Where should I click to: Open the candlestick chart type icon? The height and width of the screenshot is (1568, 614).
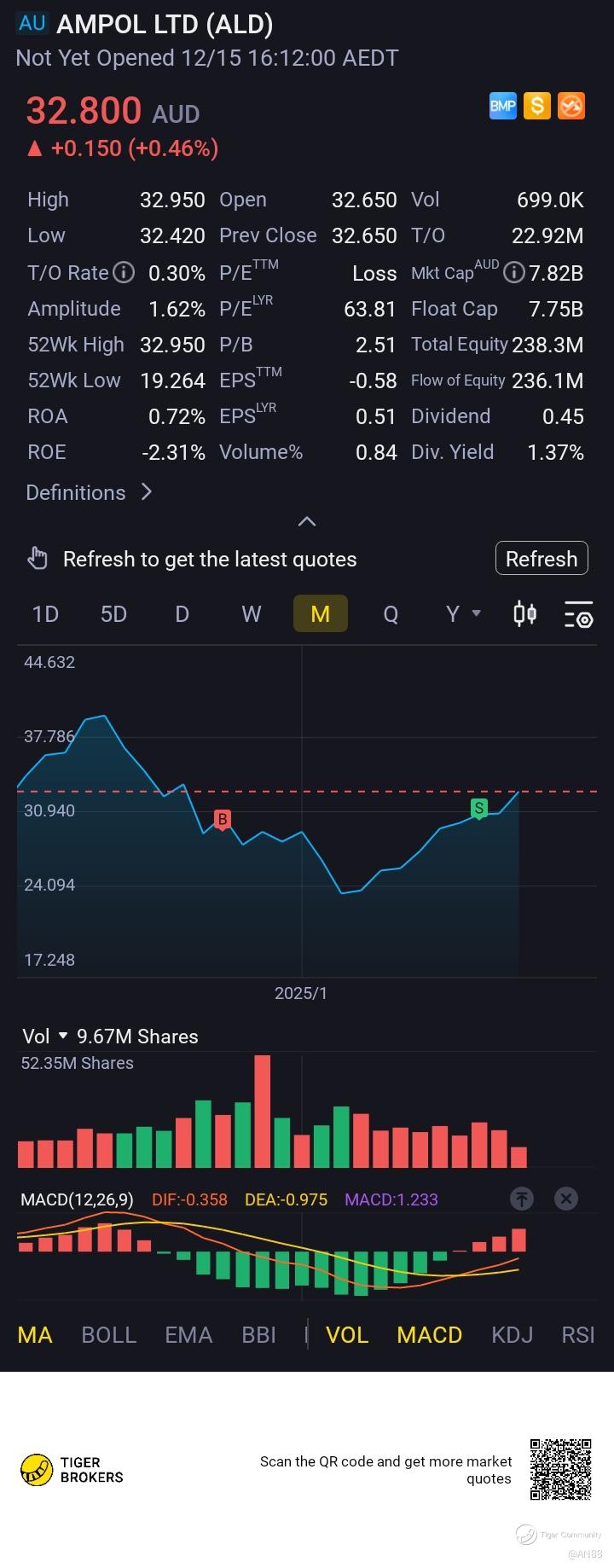coord(525,613)
